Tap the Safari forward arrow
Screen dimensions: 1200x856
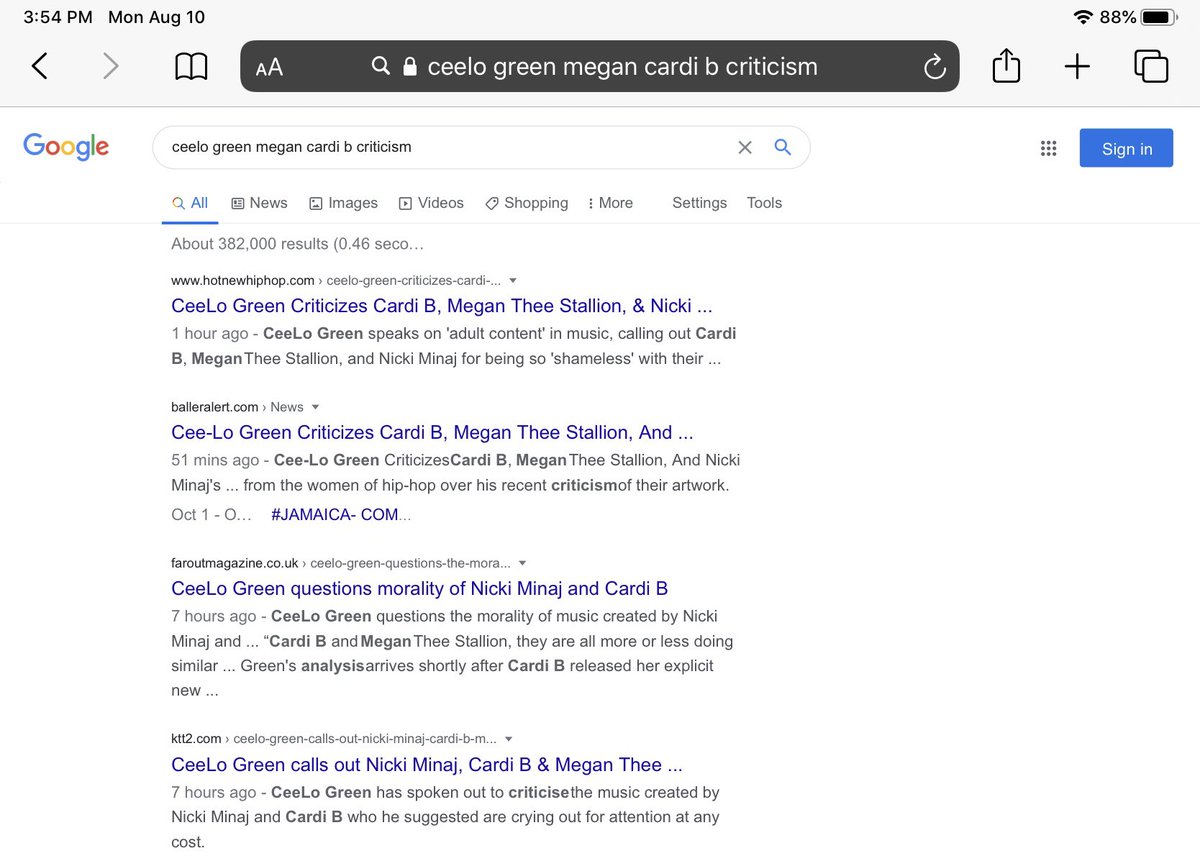tap(110, 67)
